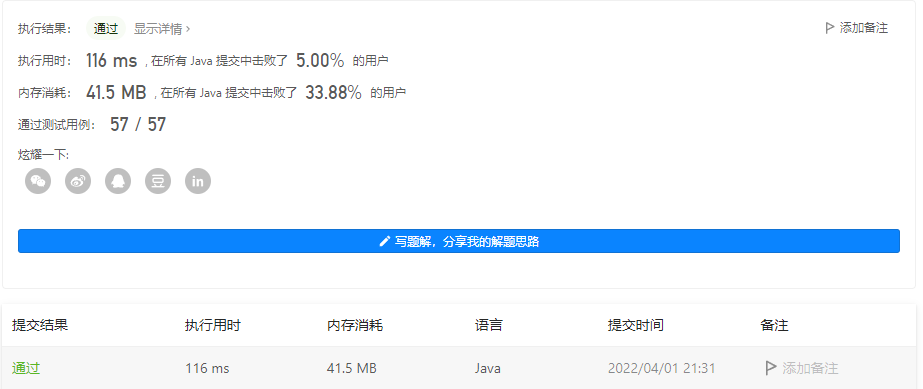Viewport: 923px width, 389px height.
Task: Click the 提交时间 column header
Action: pos(636,325)
